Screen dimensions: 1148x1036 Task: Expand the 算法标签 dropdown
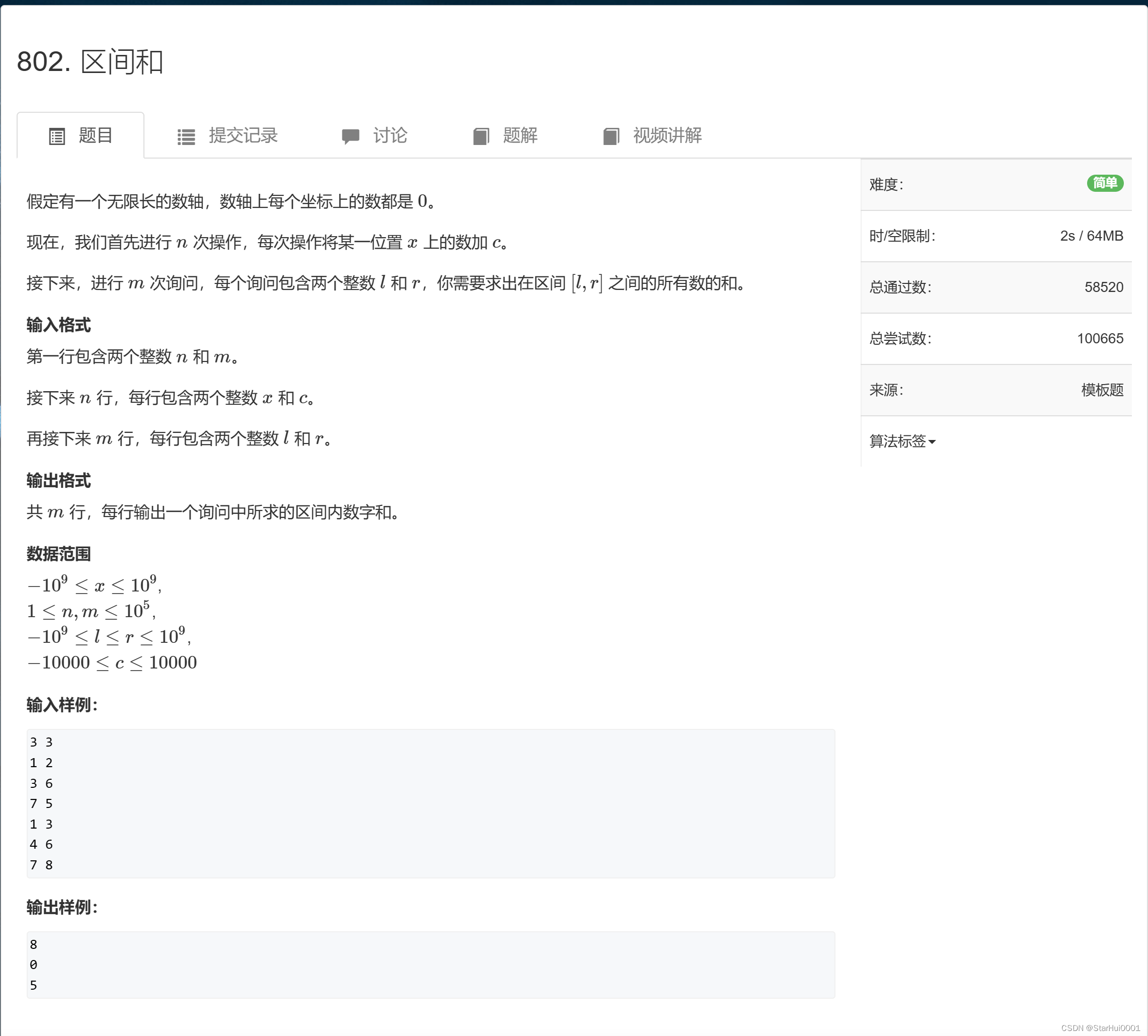point(897,441)
